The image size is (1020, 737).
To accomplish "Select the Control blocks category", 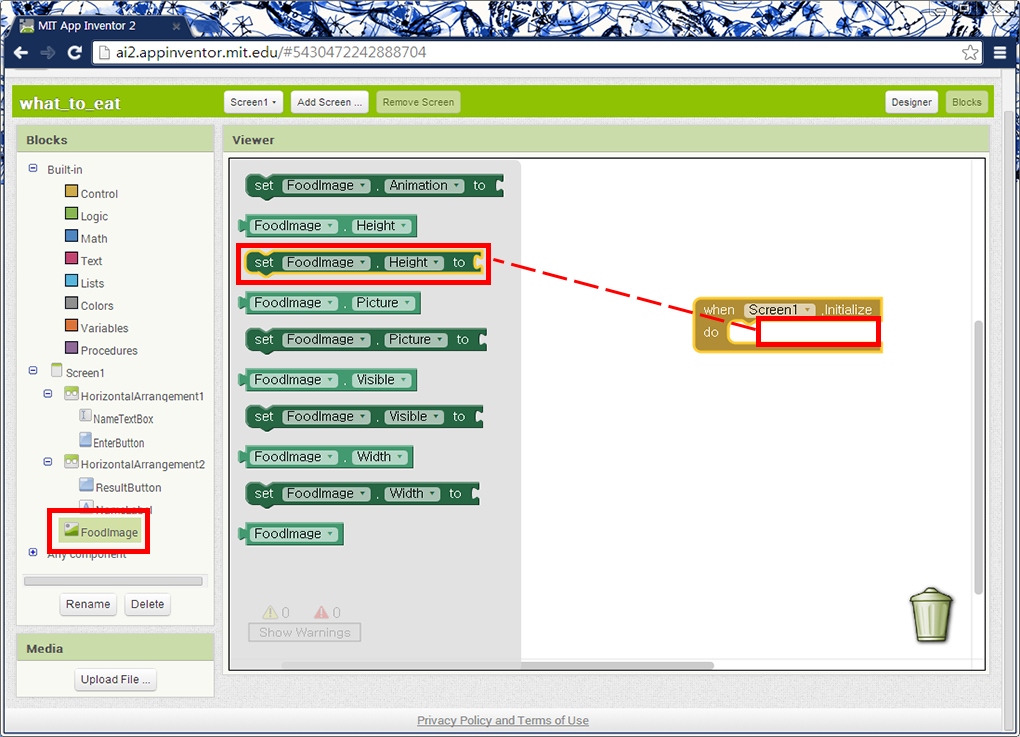I will 98,194.
